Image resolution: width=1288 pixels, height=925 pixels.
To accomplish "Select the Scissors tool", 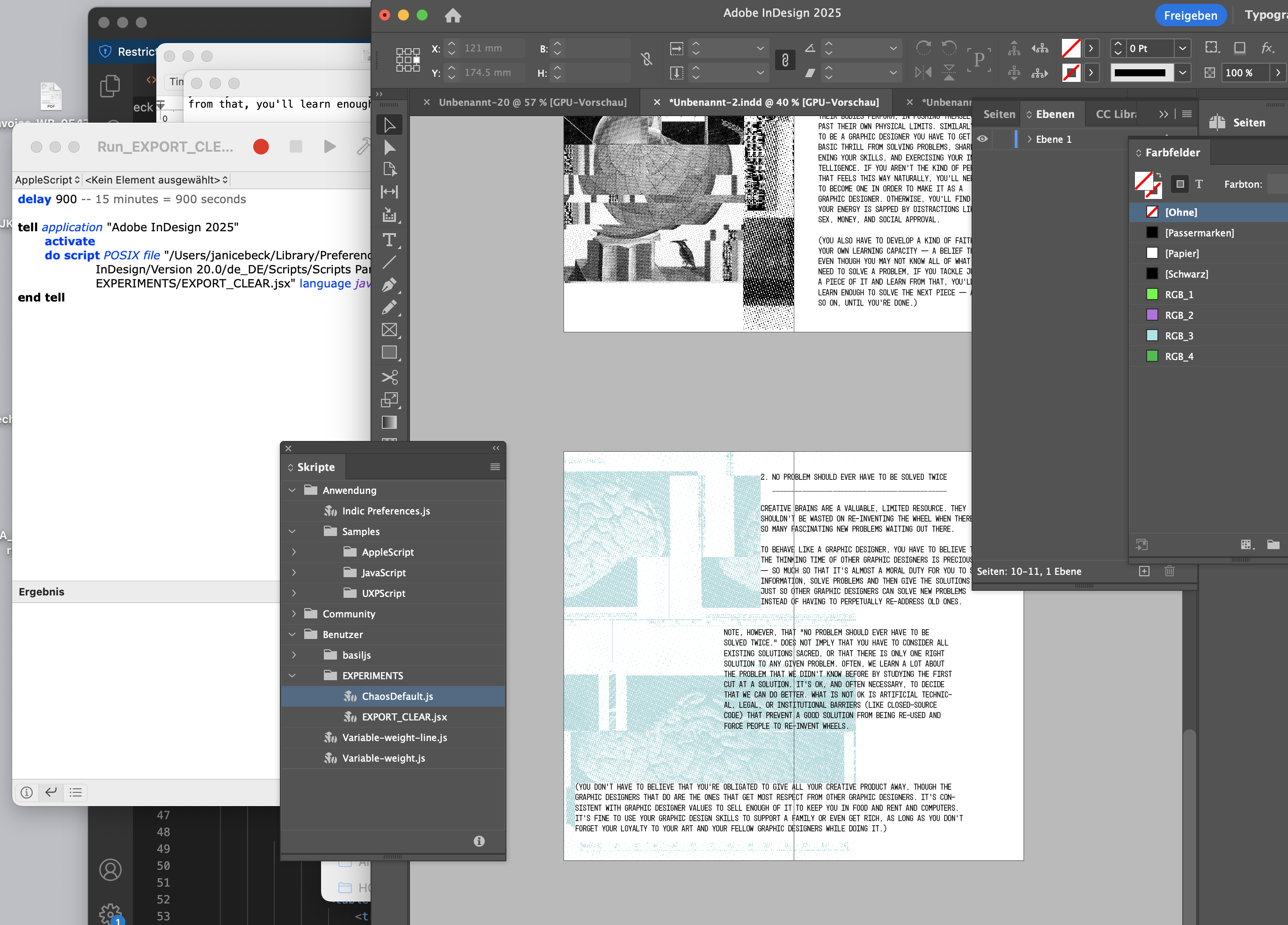I will click(389, 377).
